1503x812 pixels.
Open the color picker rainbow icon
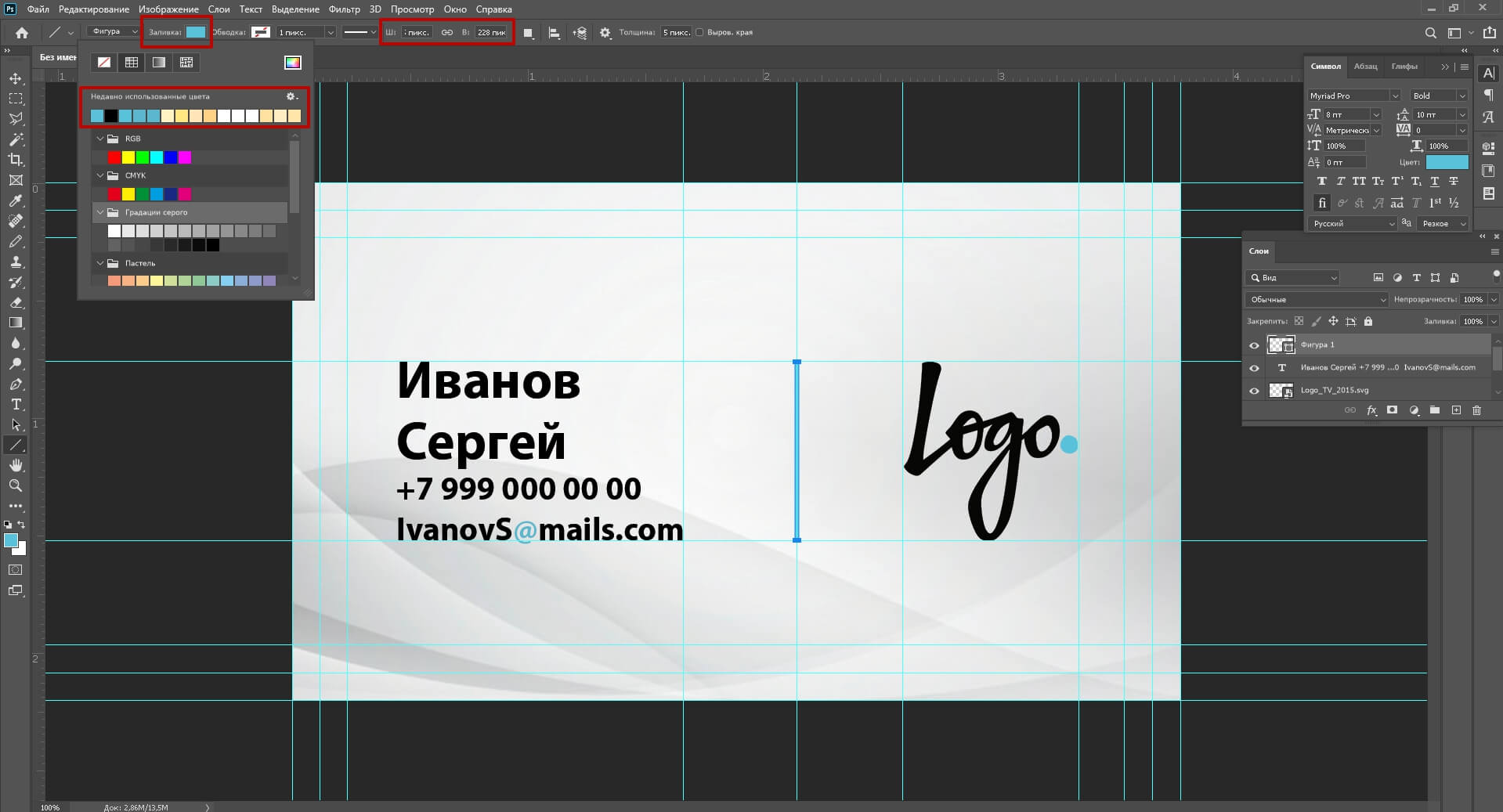pyautogui.click(x=293, y=63)
